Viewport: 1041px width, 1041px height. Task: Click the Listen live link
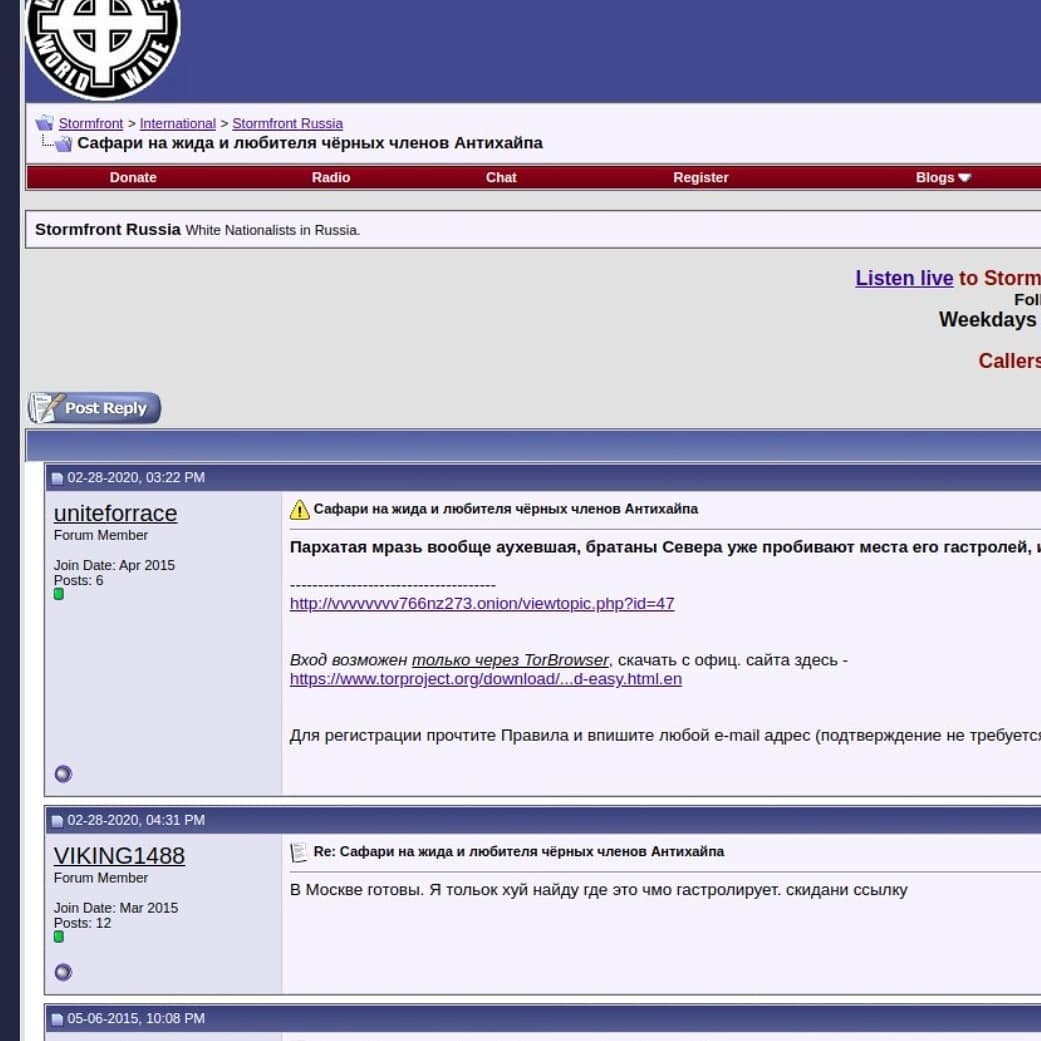[904, 278]
